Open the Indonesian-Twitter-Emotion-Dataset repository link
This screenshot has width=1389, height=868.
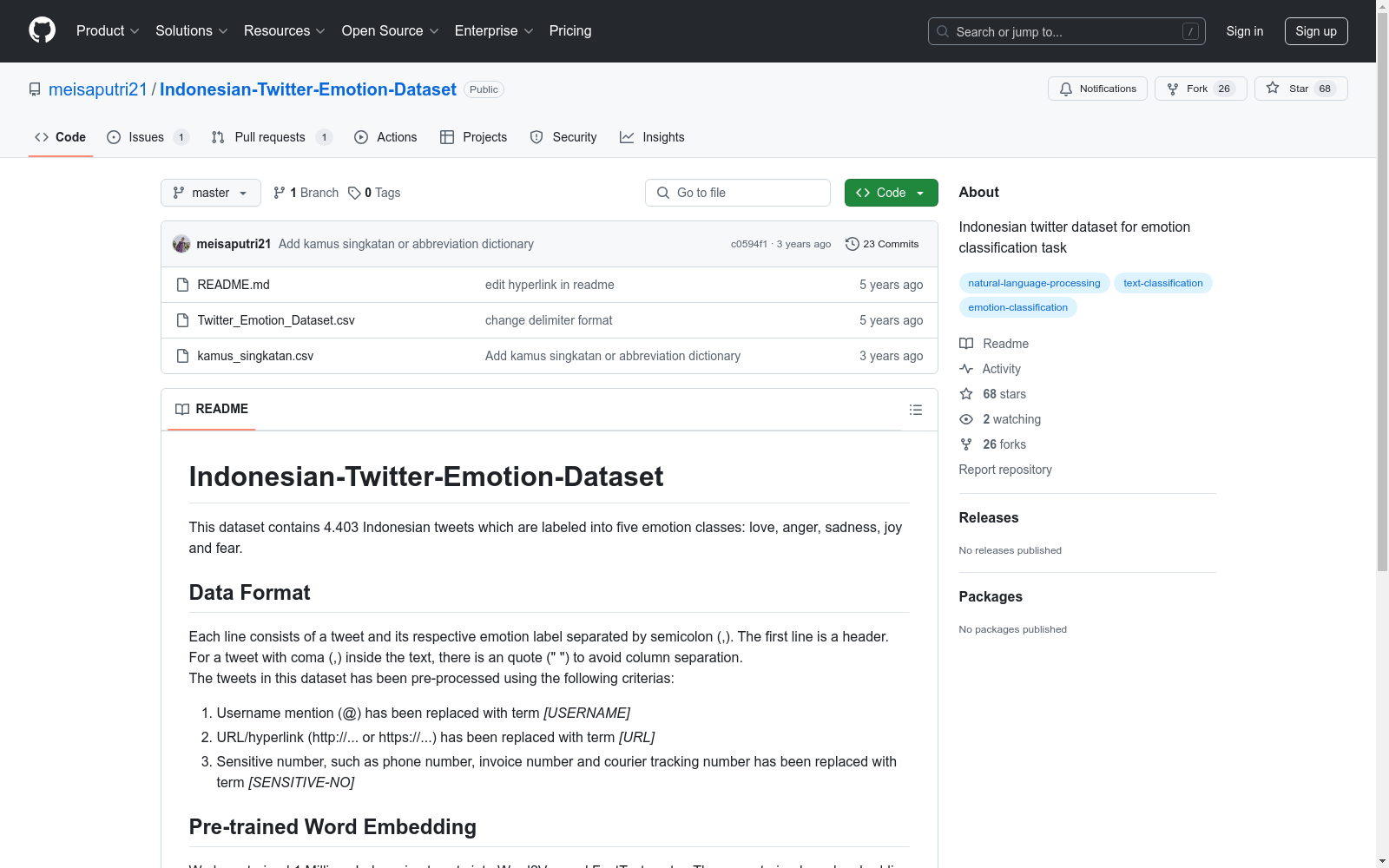[x=308, y=89]
